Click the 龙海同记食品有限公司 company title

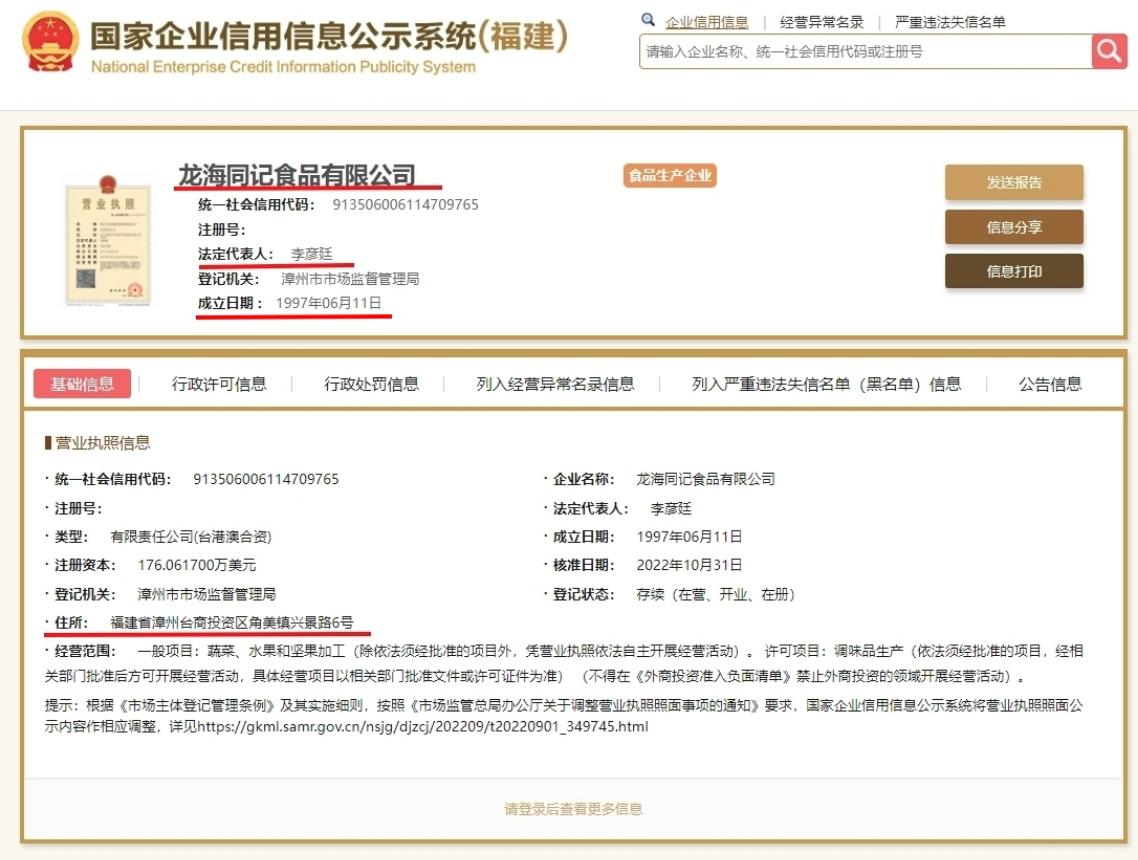coord(297,176)
